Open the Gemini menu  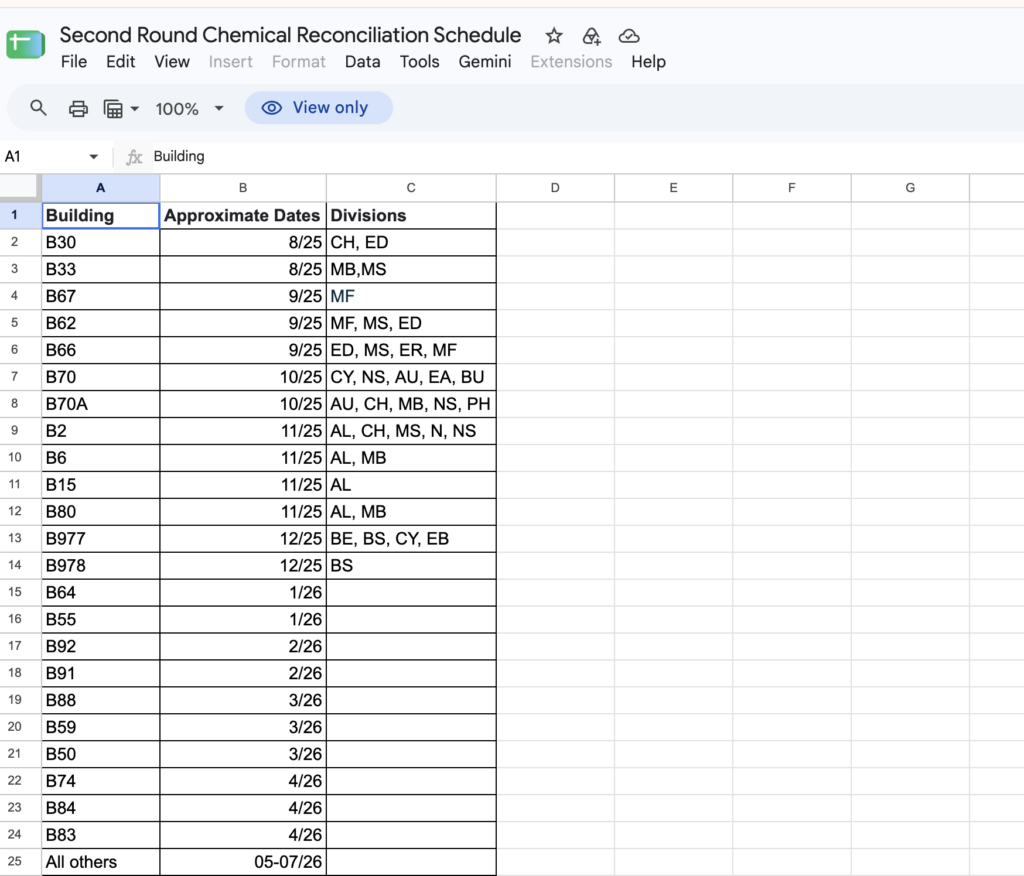485,61
